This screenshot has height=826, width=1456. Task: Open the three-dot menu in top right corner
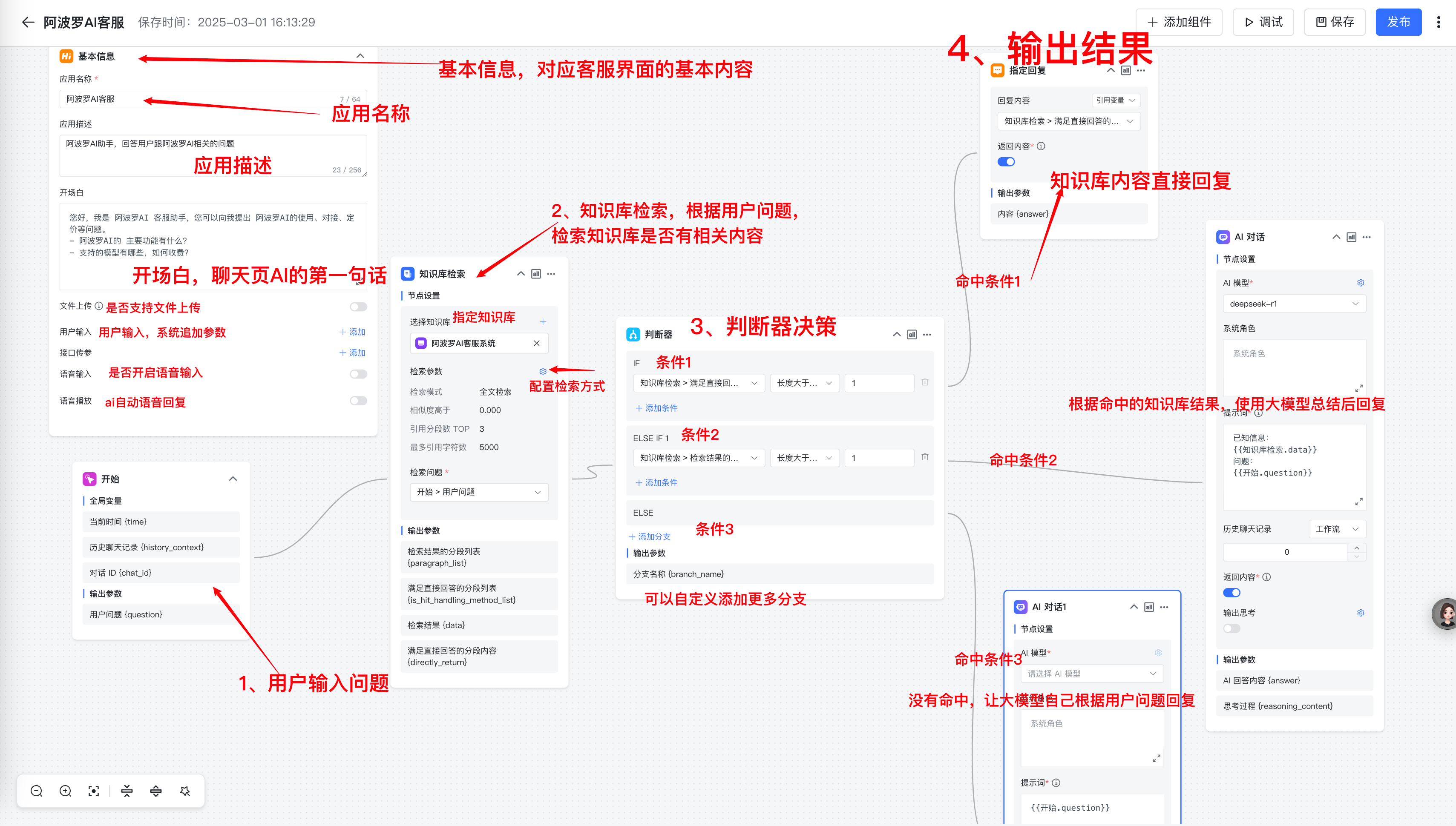[x=1438, y=22]
